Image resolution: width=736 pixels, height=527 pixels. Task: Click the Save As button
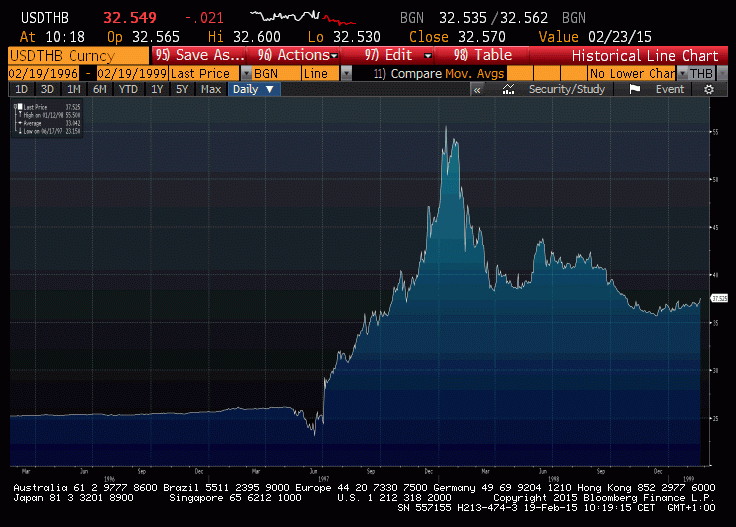tap(199, 55)
